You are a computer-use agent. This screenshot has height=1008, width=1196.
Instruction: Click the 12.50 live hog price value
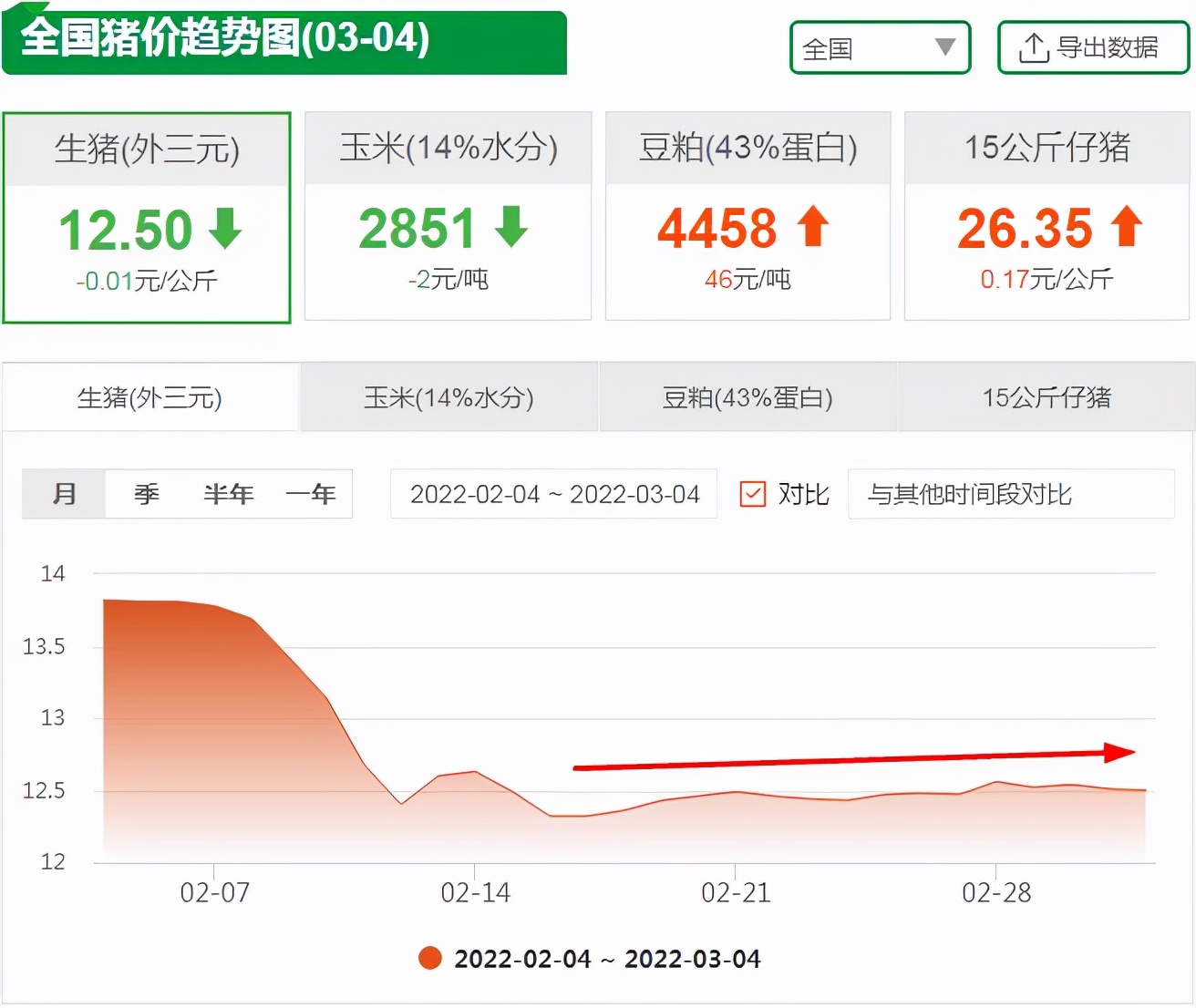click(x=126, y=230)
